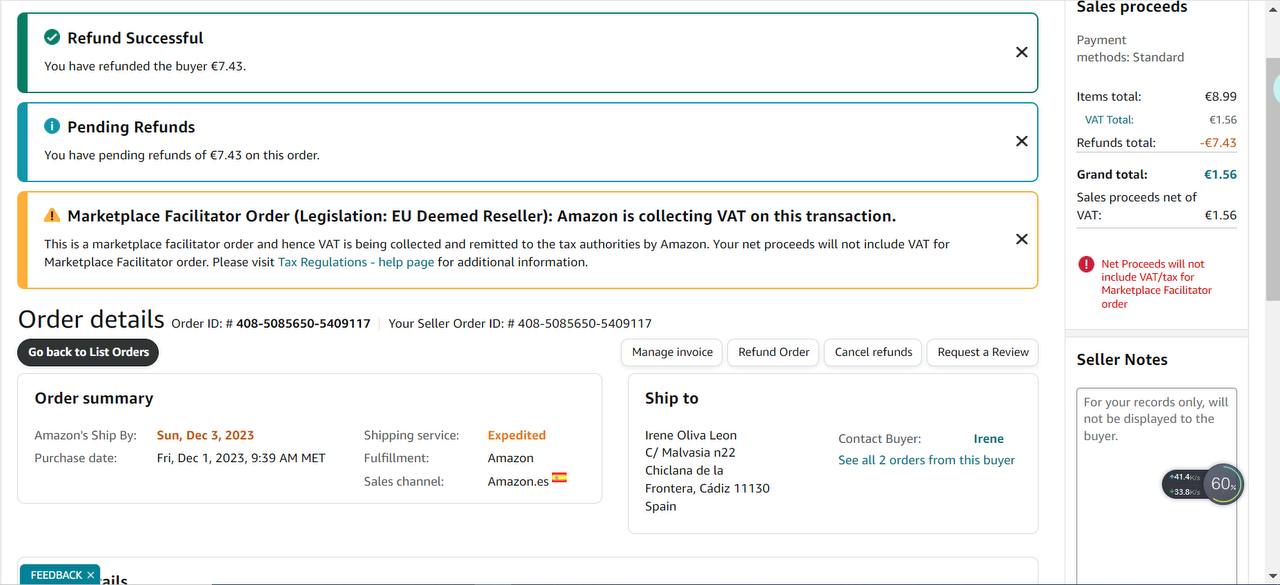The image size is (1280, 585).
Task: Dismiss the Refund Successful alert
Action: pos(1021,52)
